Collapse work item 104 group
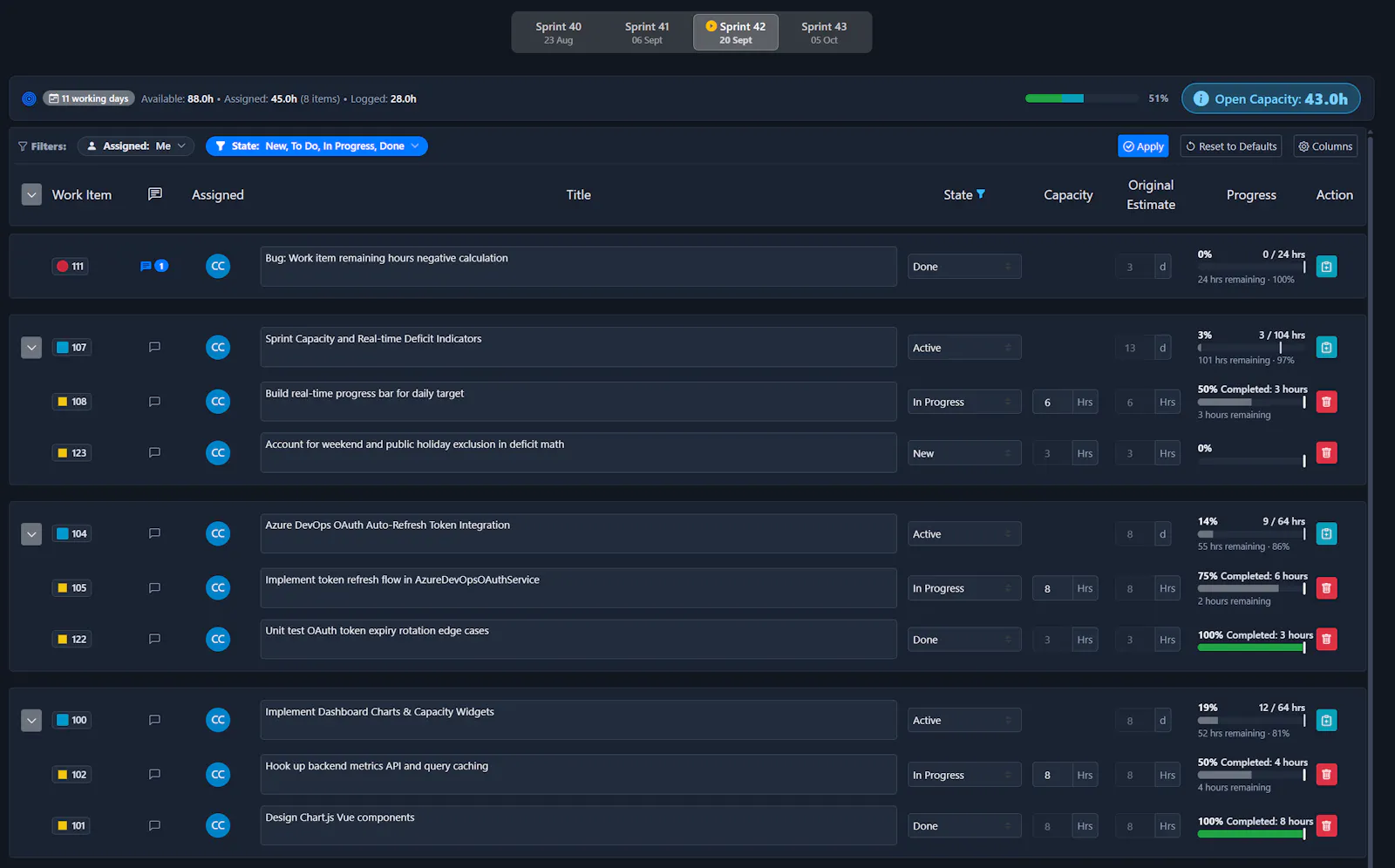Image resolution: width=1395 pixels, height=868 pixels. [31, 534]
